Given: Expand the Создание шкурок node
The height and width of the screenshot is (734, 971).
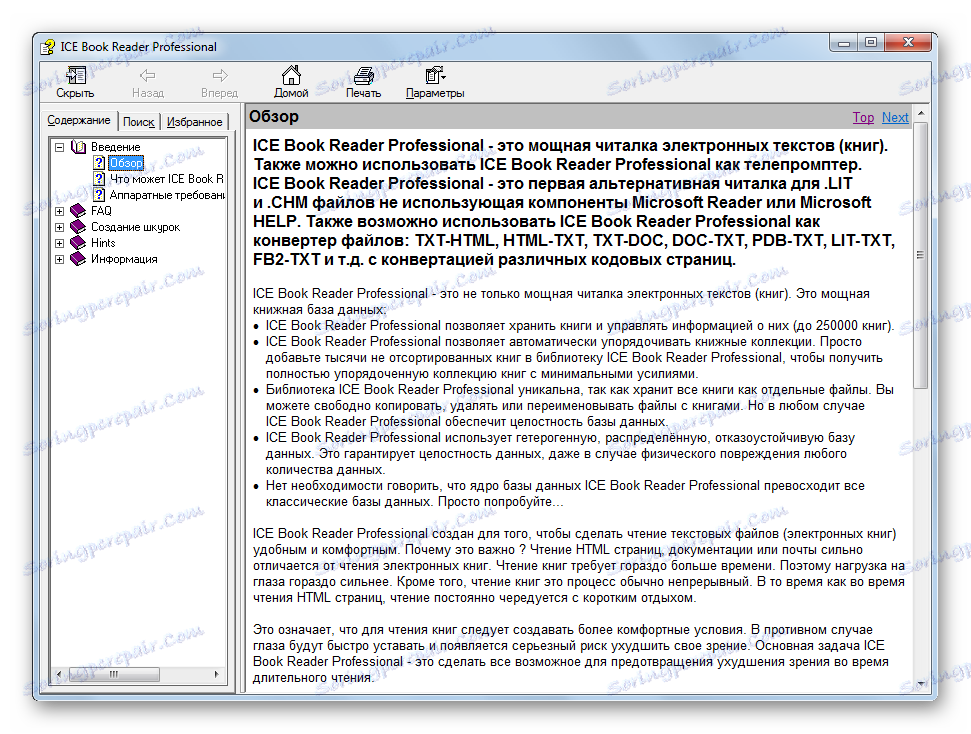Looking at the screenshot, I should pyautogui.click(x=59, y=227).
